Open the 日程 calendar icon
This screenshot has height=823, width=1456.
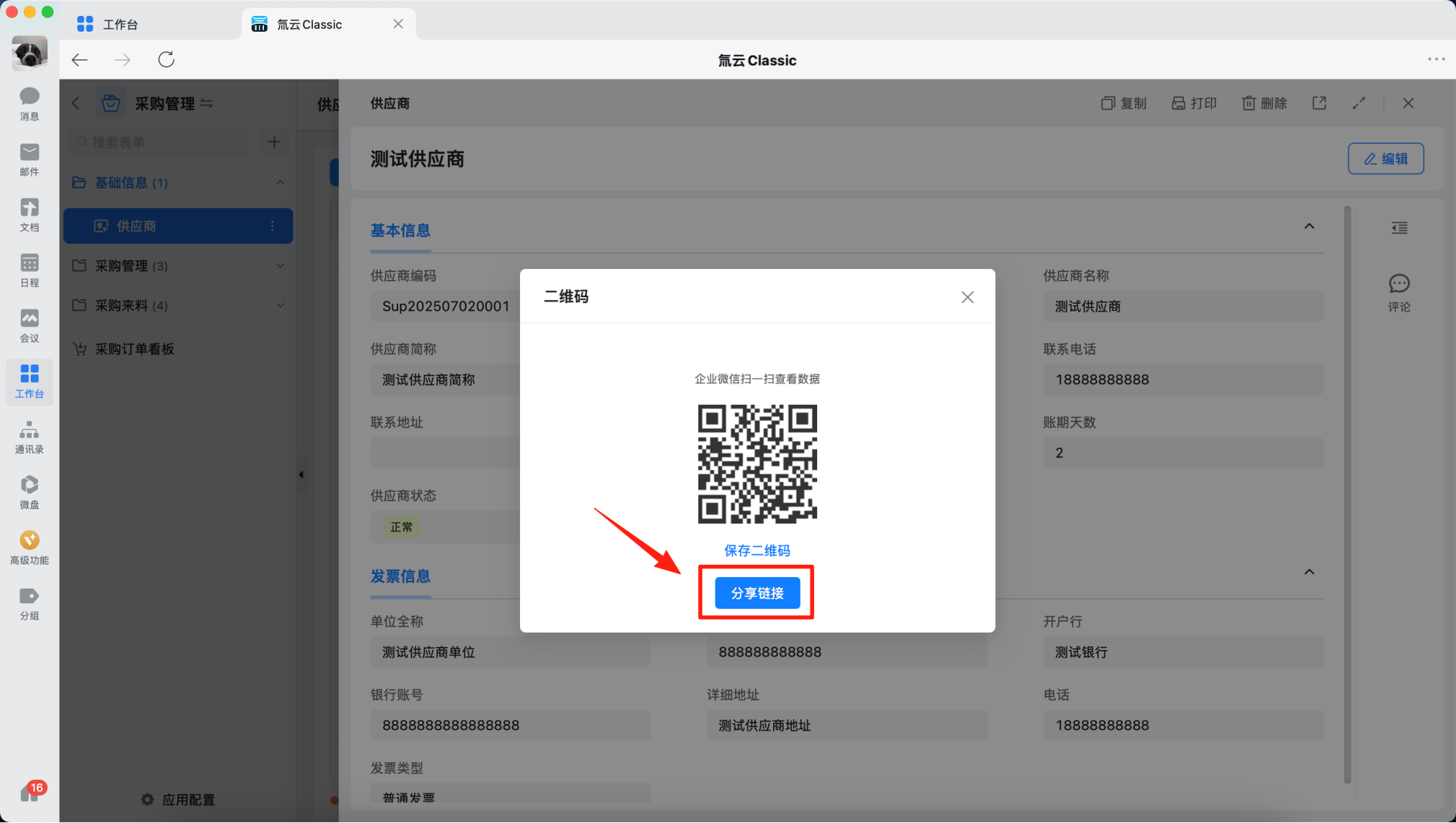[x=30, y=270]
